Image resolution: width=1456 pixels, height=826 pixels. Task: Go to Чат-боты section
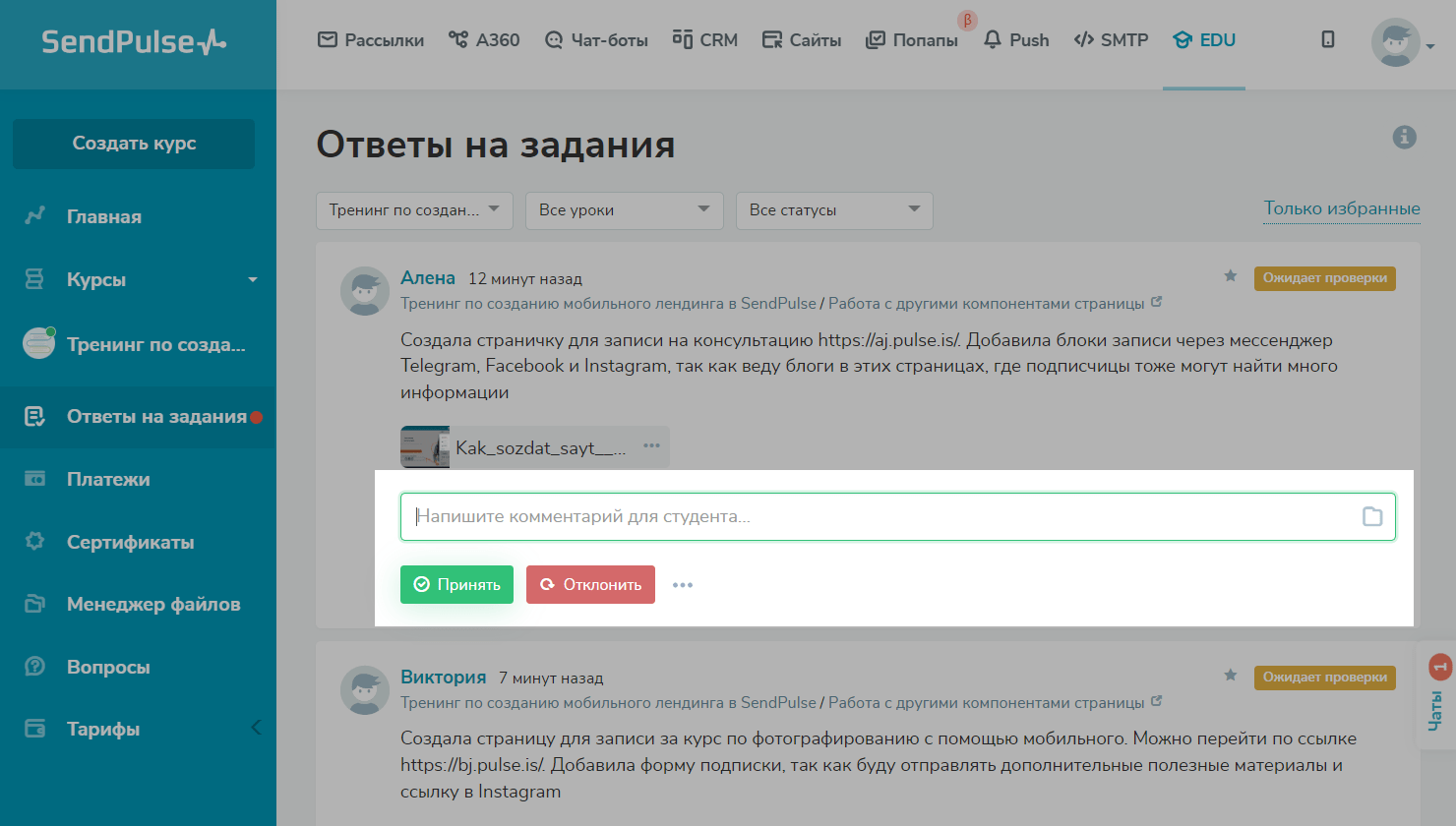pos(596,40)
